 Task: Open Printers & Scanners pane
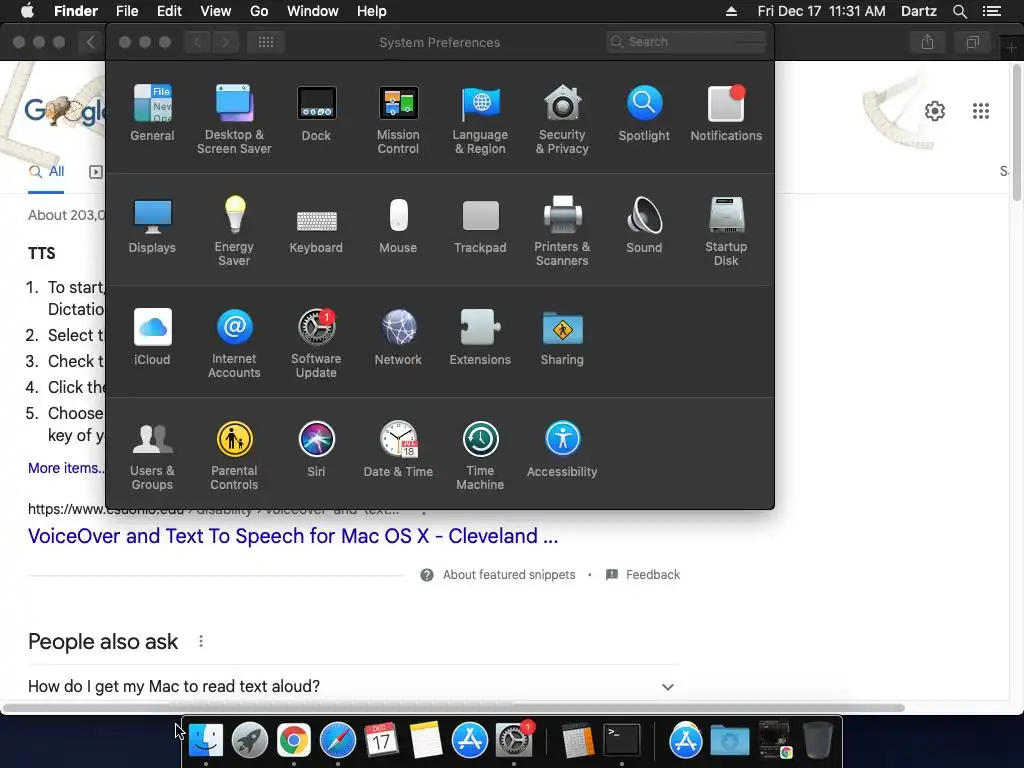click(x=562, y=231)
